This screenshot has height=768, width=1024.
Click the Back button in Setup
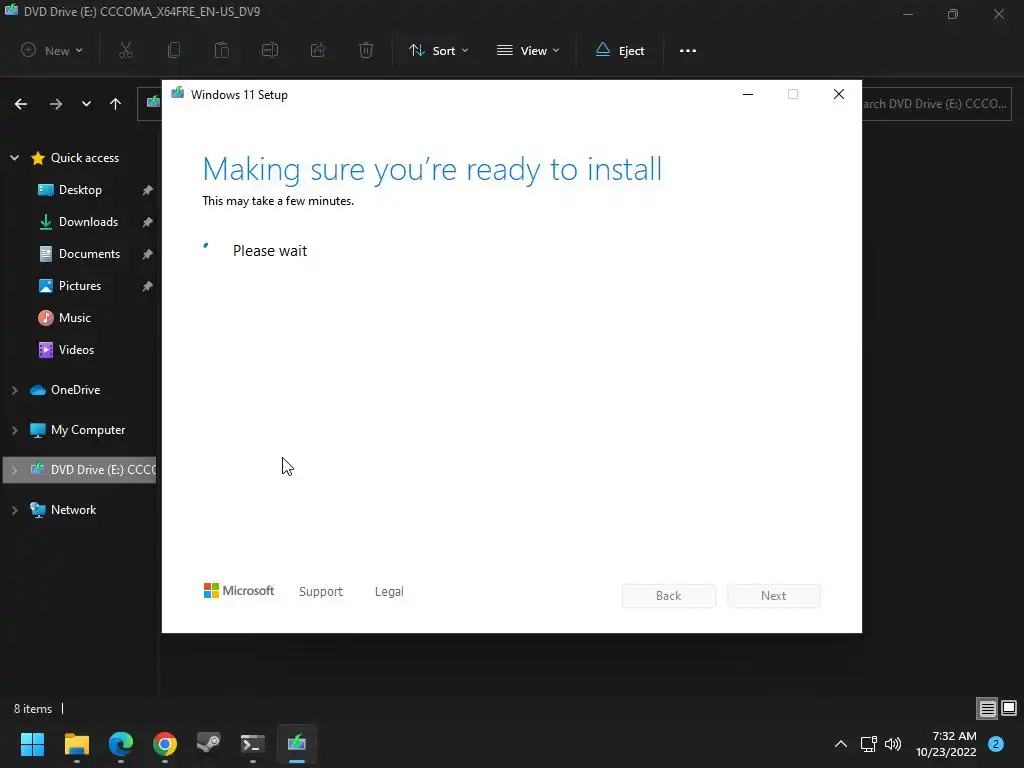pyautogui.click(x=669, y=596)
